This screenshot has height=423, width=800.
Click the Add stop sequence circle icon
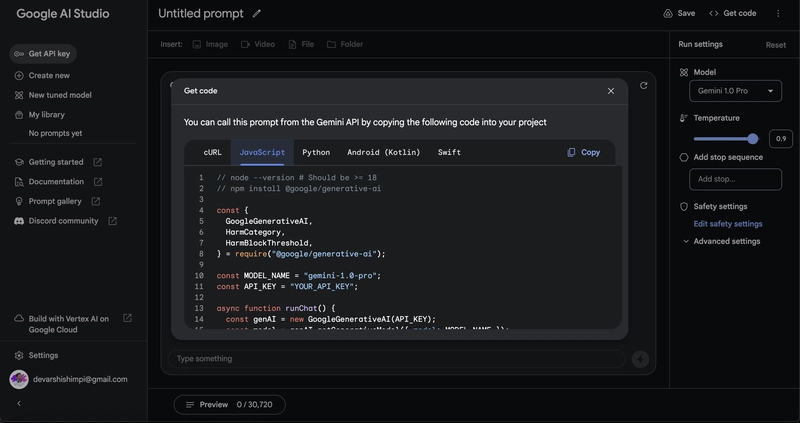tap(684, 157)
